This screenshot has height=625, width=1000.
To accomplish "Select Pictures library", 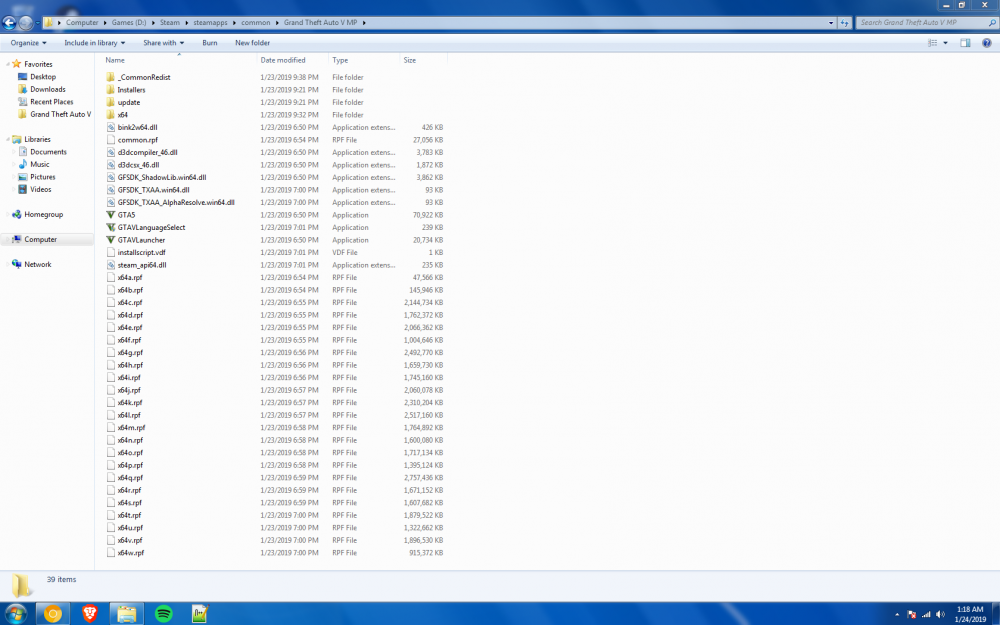I will click(x=43, y=177).
